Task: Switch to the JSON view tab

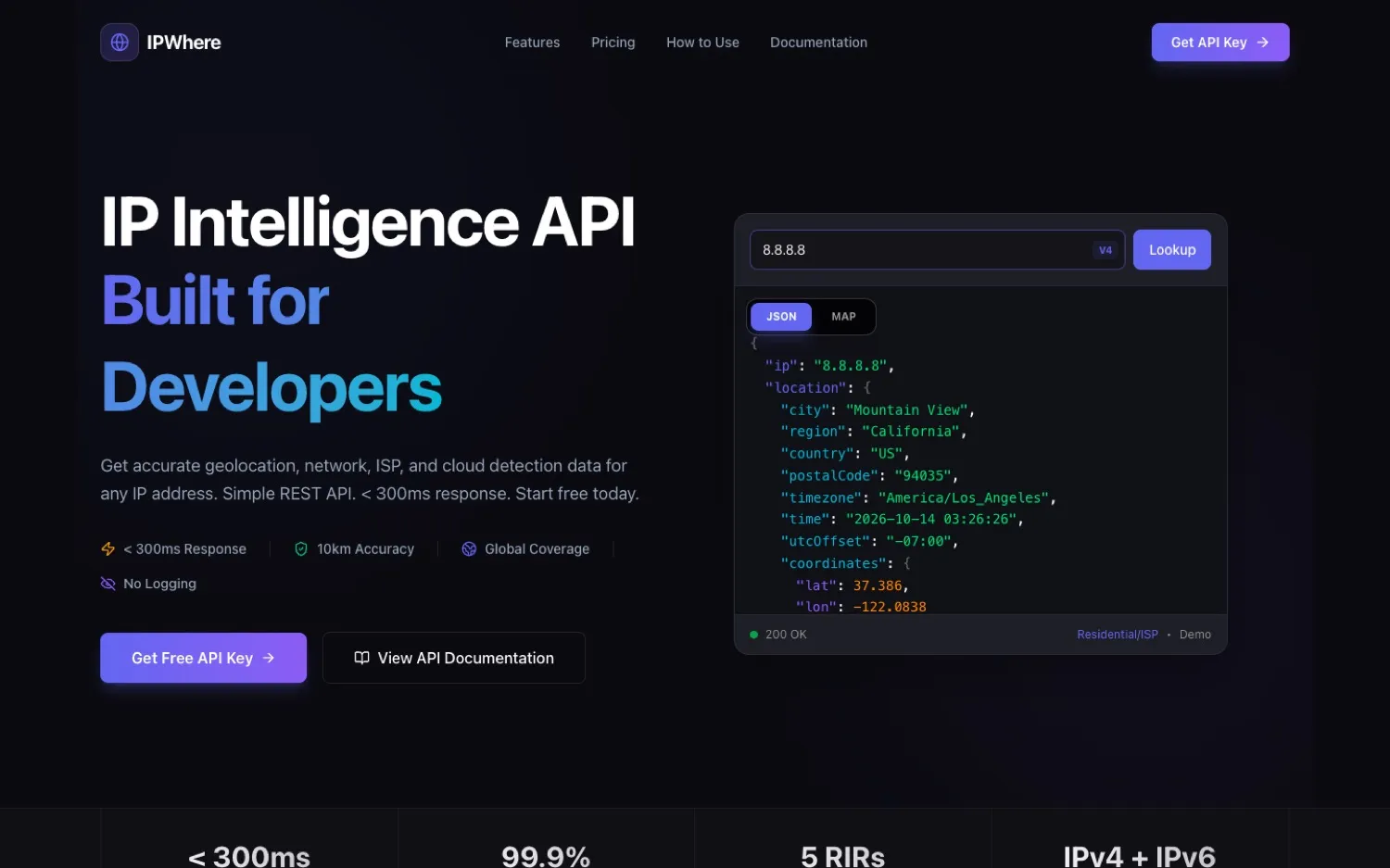Action: point(781,317)
